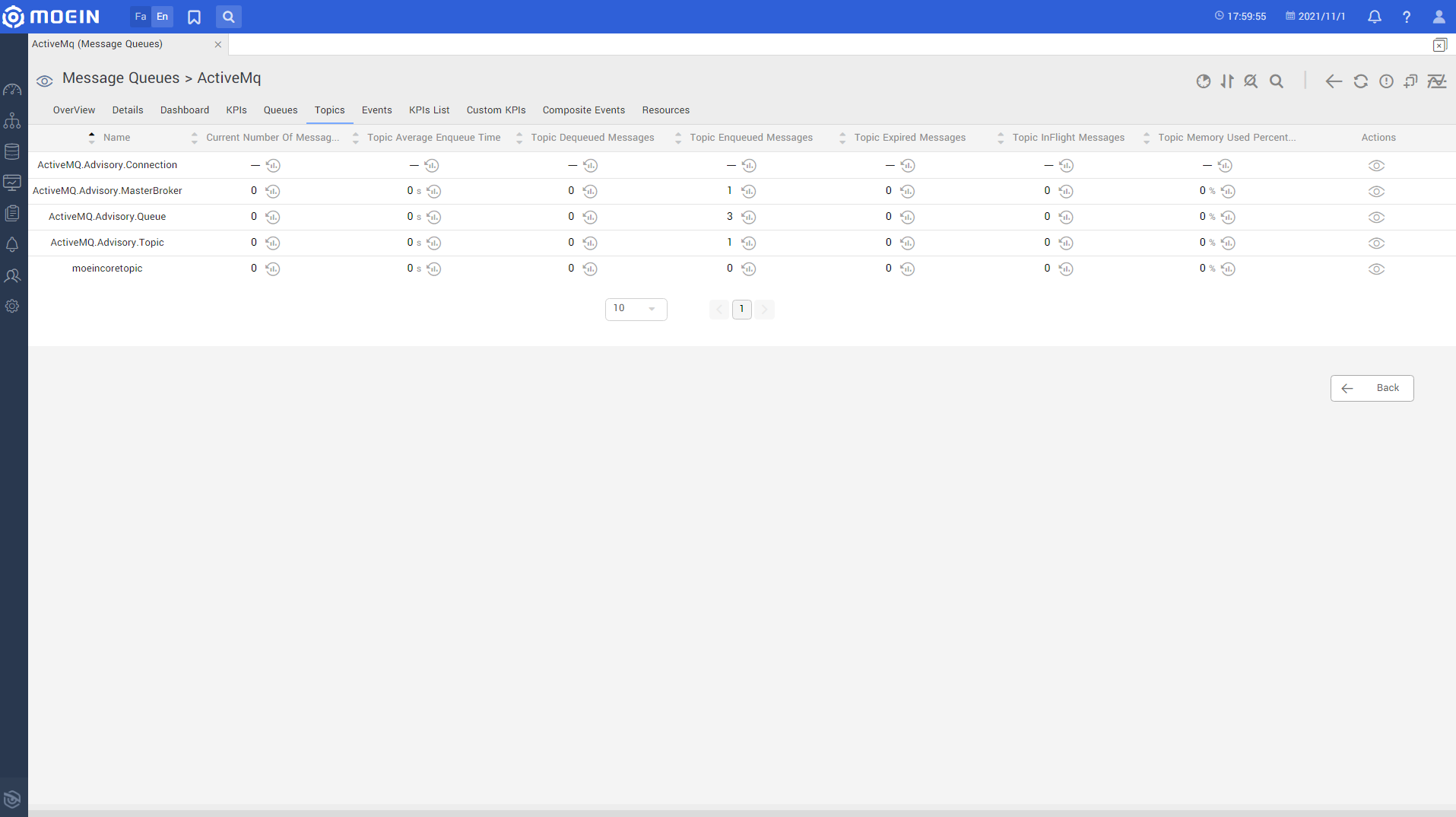Image resolution: width=1456 pixels, height=817 pixels.
Task: Click the Back button
Action: point(1372,388)
